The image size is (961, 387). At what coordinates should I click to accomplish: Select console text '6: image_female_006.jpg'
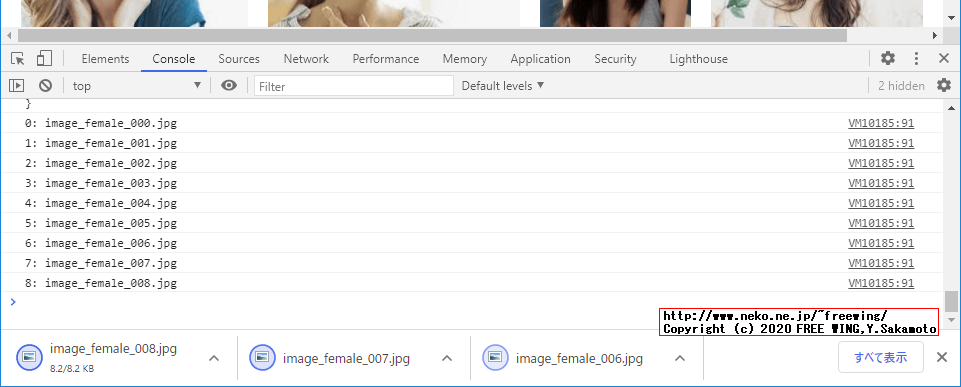point(101,243)
